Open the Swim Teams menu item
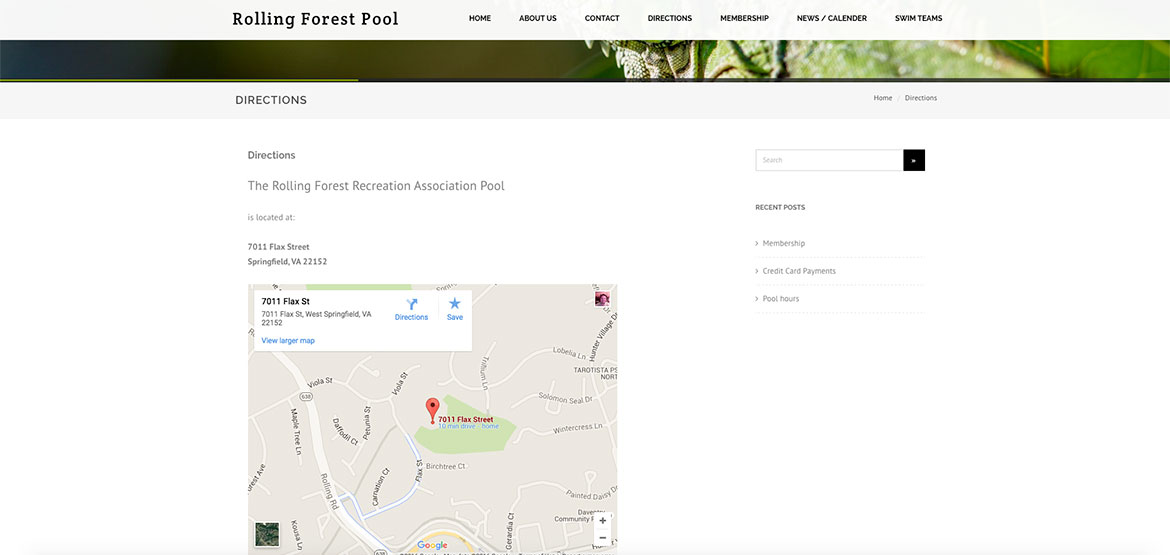This screenshot has width=1170, height=555. tap(919, 19)
